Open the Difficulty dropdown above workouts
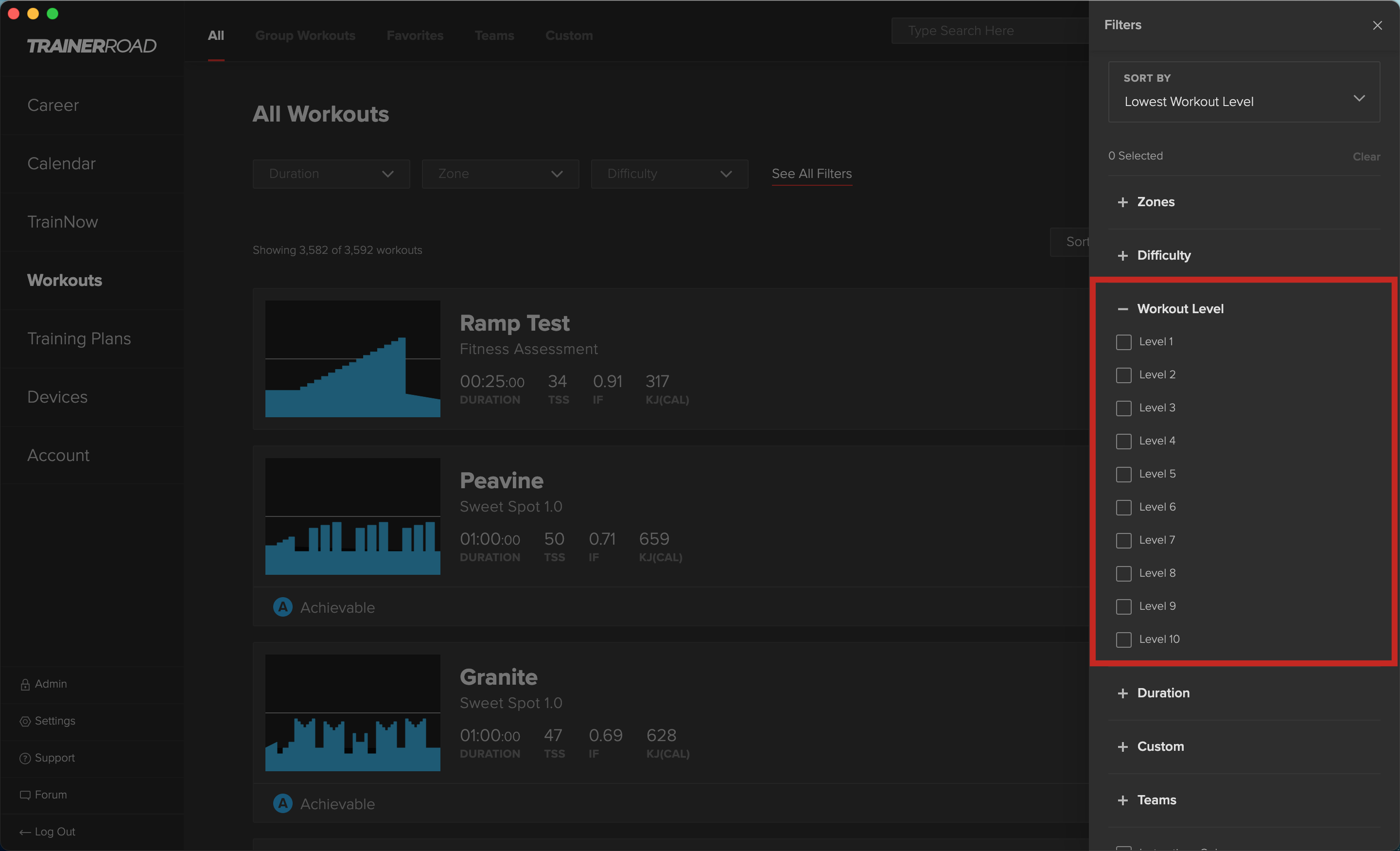 click(669, 174)
